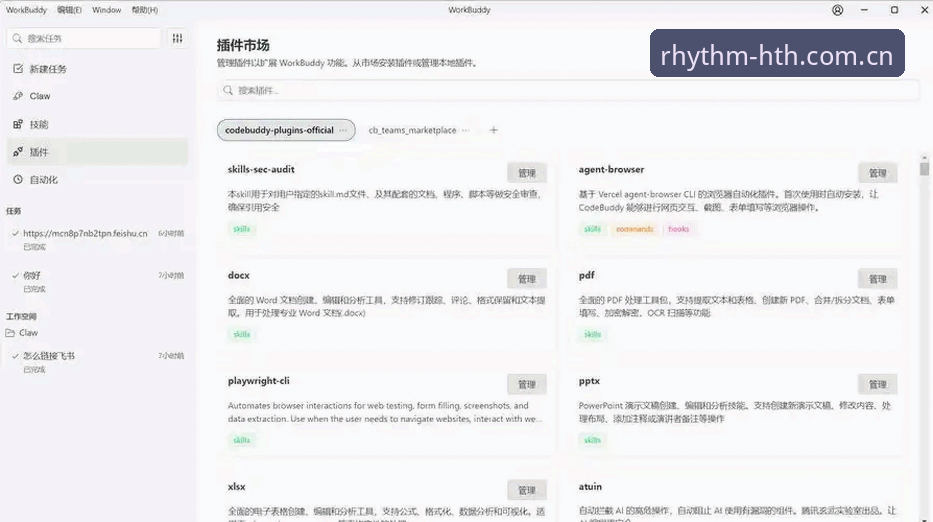Manage the docx plugin

(x=527, y=279)
